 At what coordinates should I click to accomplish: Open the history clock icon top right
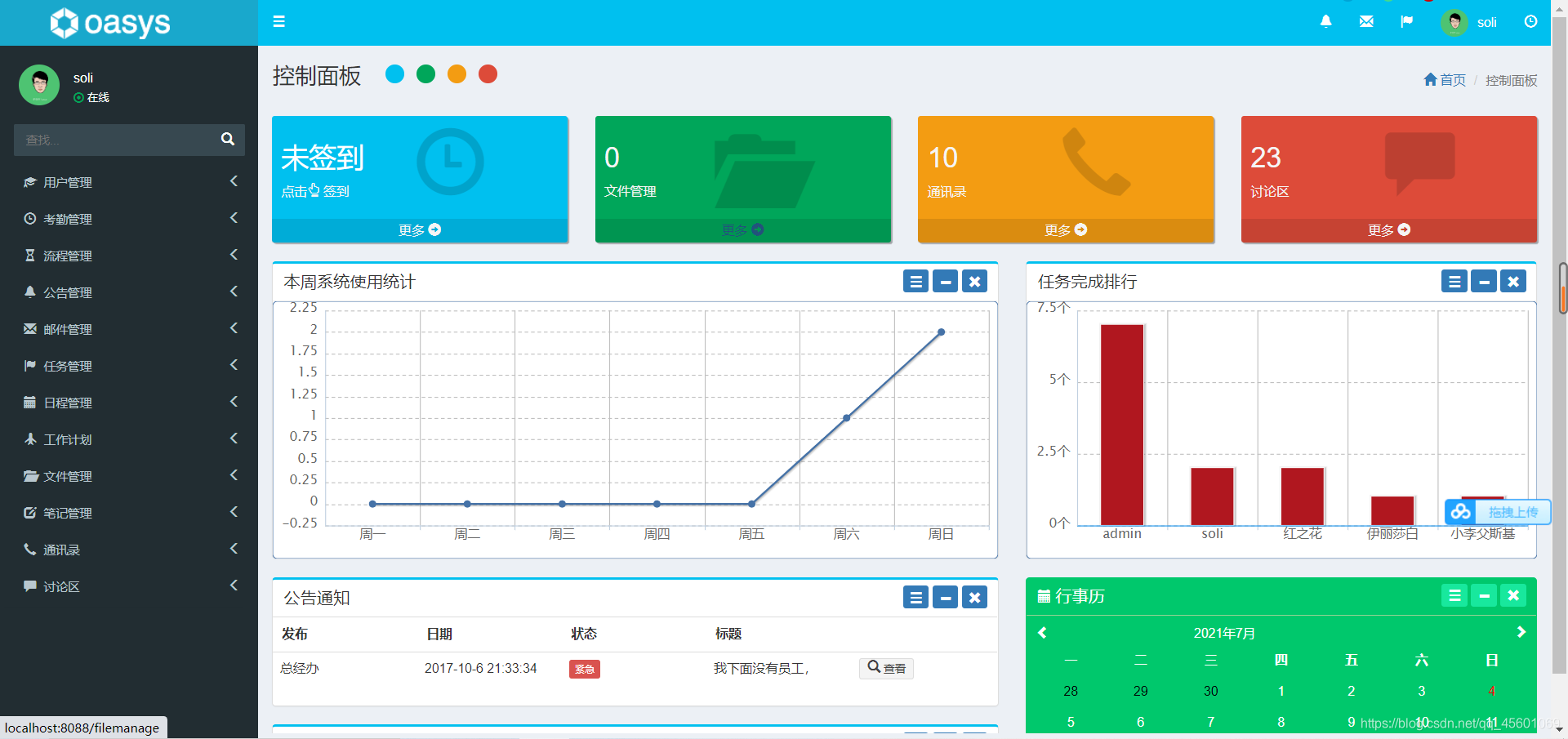1530,21
